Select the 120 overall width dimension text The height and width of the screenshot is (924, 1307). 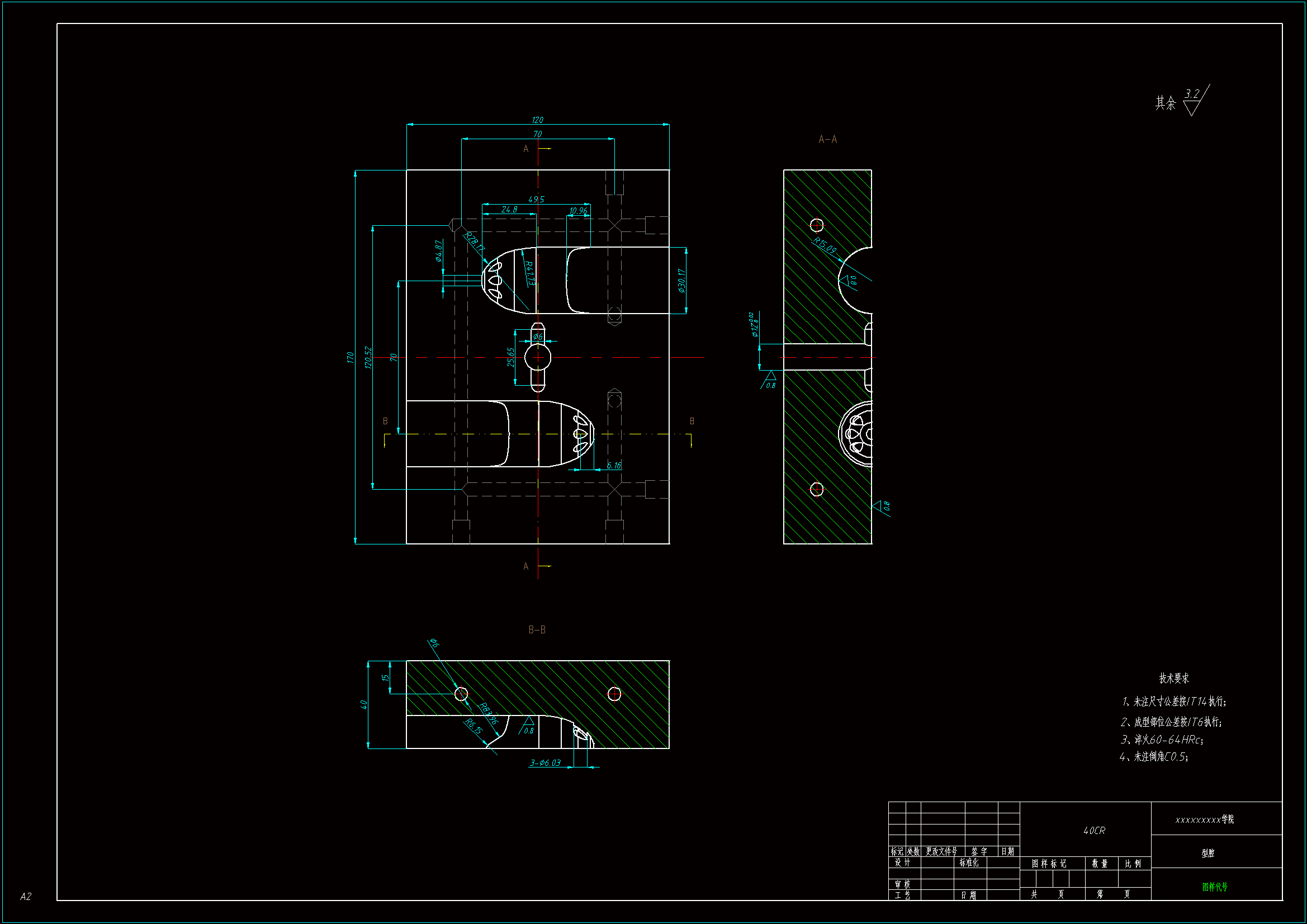pyautogui.click(x=537, y=120)
